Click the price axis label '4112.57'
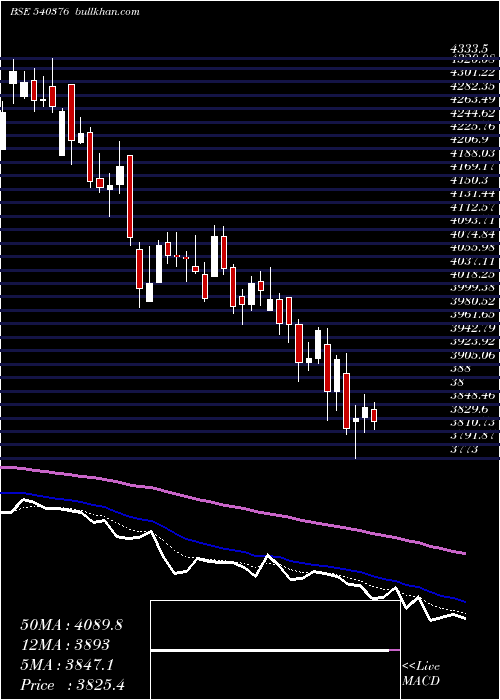Screen dimensions: 500x700 tap(472, 207)
